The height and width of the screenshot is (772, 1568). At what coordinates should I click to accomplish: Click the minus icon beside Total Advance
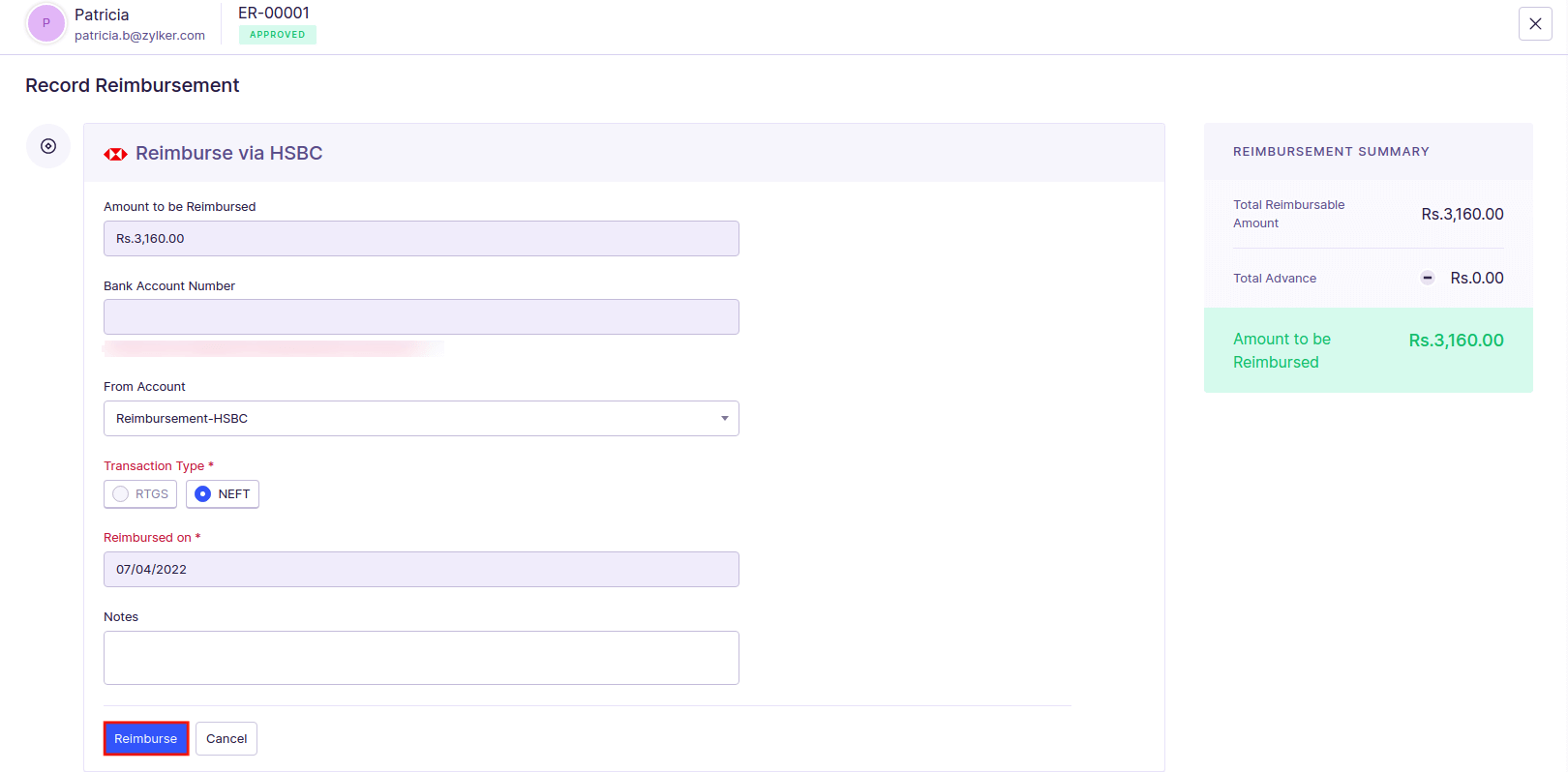1427,278
